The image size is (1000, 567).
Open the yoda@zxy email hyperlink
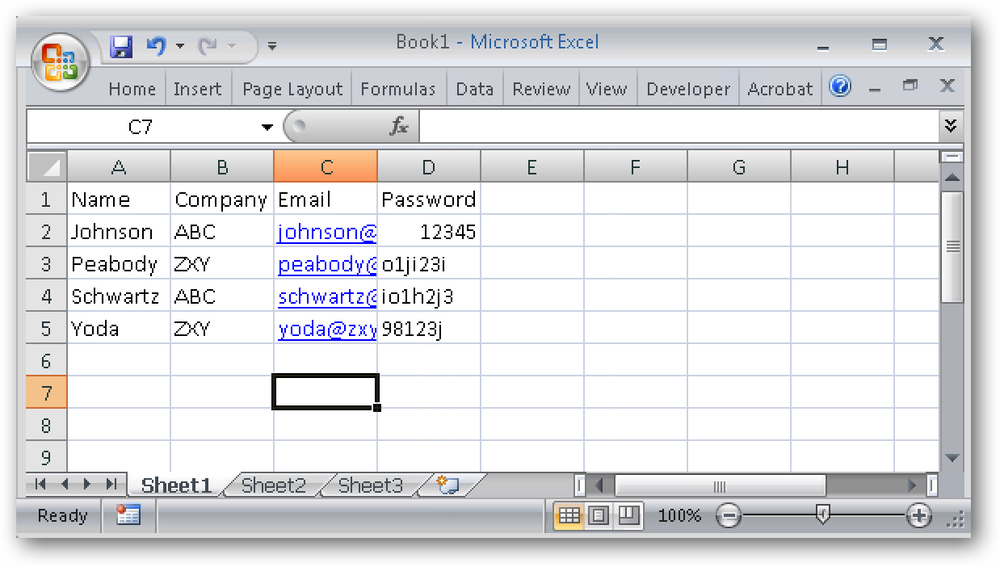click(327, 329)
